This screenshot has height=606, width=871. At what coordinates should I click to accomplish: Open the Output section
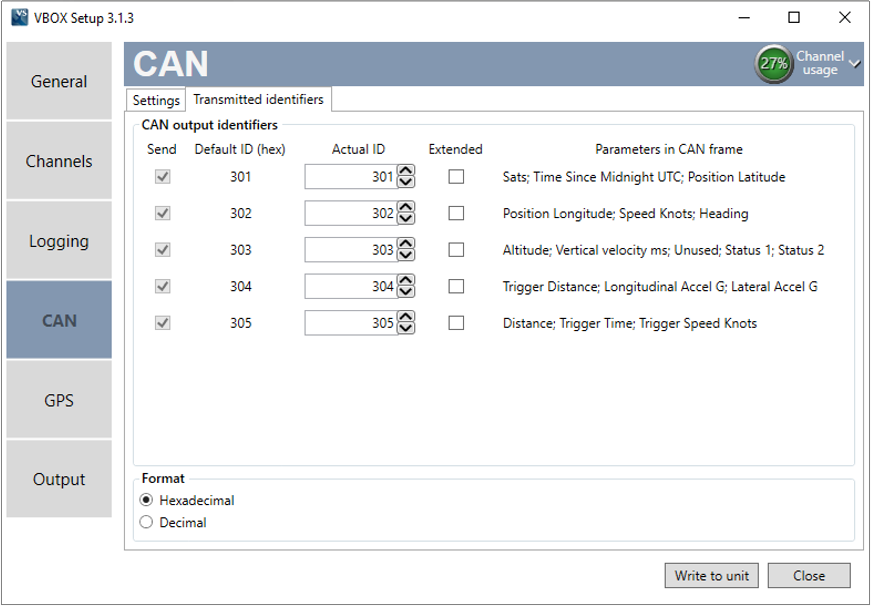coord(59,479)
